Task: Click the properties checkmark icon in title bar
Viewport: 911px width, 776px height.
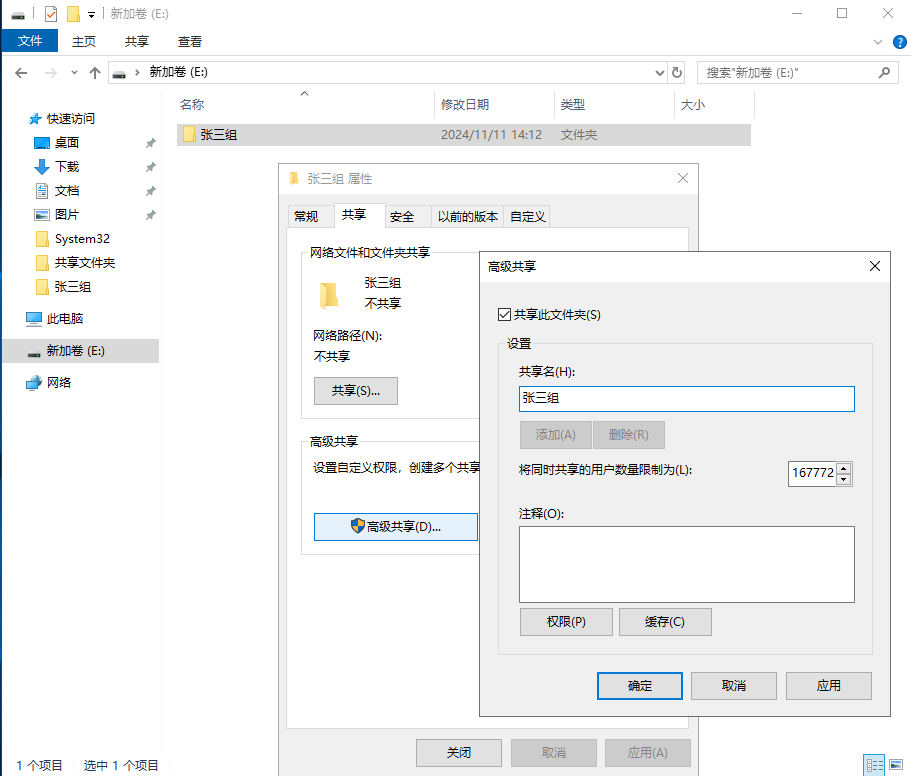Action: tap(51, 13)
